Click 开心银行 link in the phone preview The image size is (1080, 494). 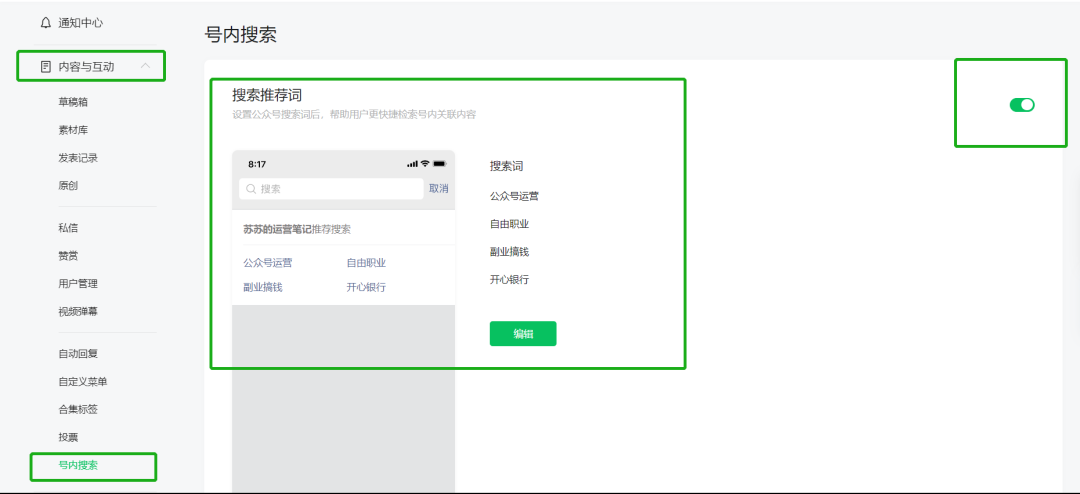366,287
